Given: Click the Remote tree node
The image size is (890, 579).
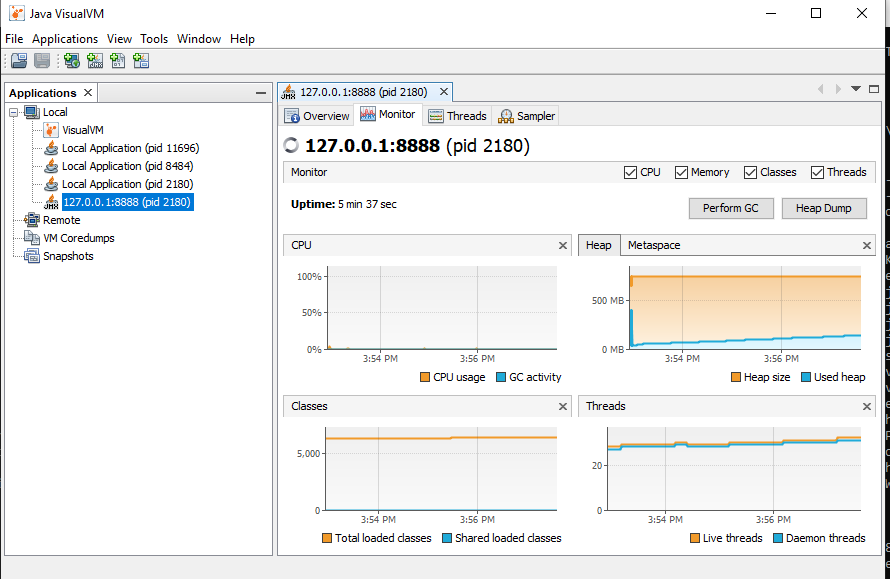Looking at the screenshot, I should click(x=61, y=220).
